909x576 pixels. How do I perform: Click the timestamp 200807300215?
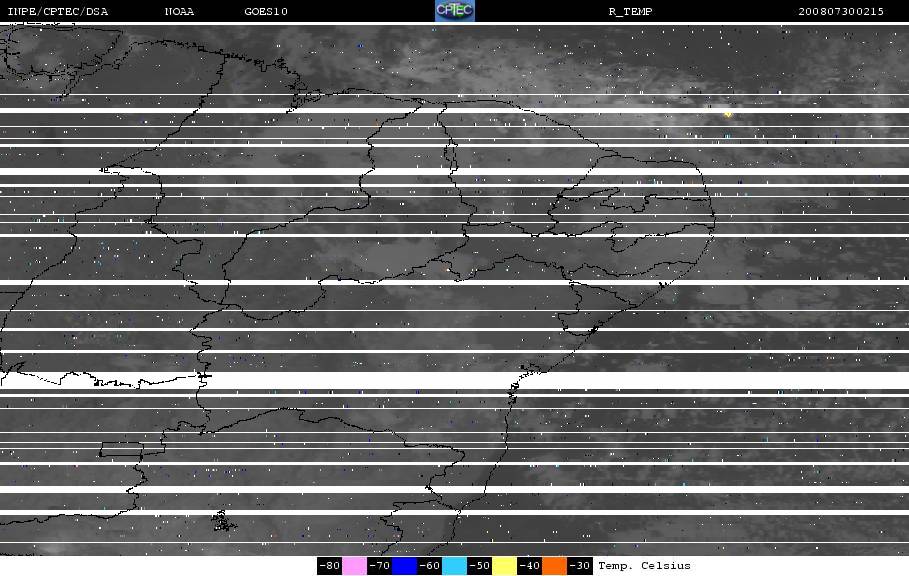pyautogui.click(x=841, y=12)
